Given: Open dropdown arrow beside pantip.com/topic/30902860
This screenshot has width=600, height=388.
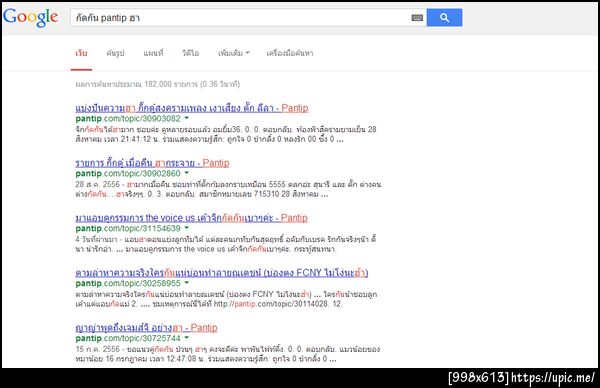Looking at the screenshot, I should (x=187, y=173).
